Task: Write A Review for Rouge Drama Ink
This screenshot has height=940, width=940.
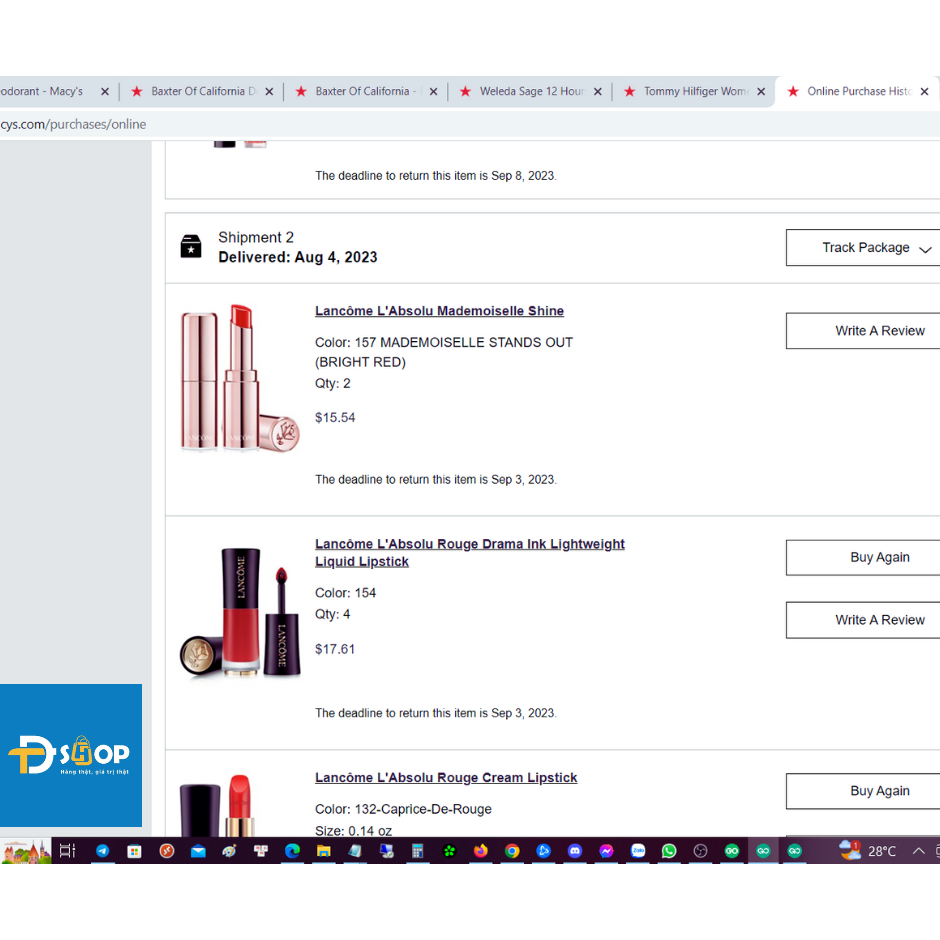Action: coord(863,620)
